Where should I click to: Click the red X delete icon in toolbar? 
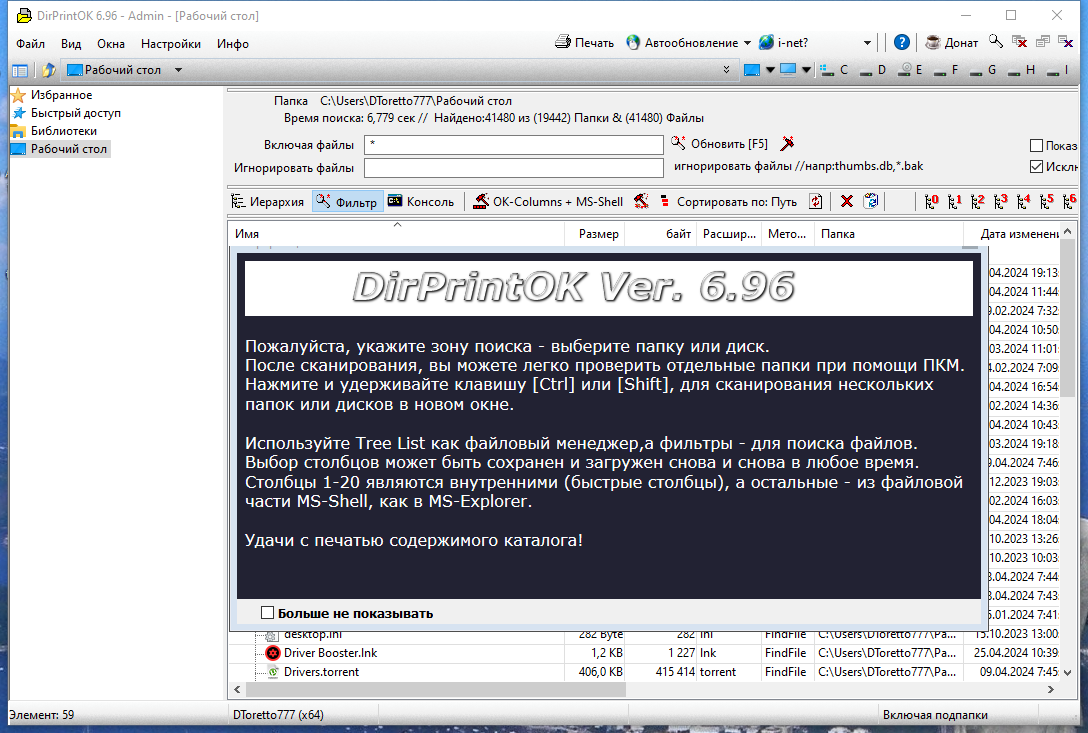(x=847, y=201)
